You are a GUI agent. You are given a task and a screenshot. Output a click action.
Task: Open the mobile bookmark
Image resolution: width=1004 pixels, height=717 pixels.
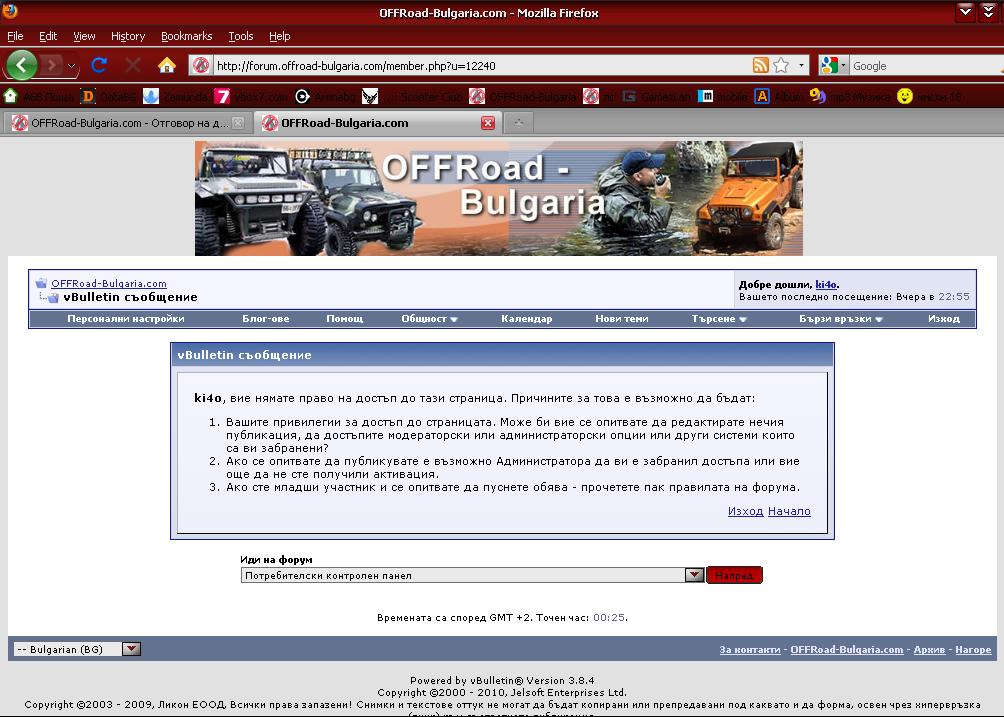click(723, 97)
